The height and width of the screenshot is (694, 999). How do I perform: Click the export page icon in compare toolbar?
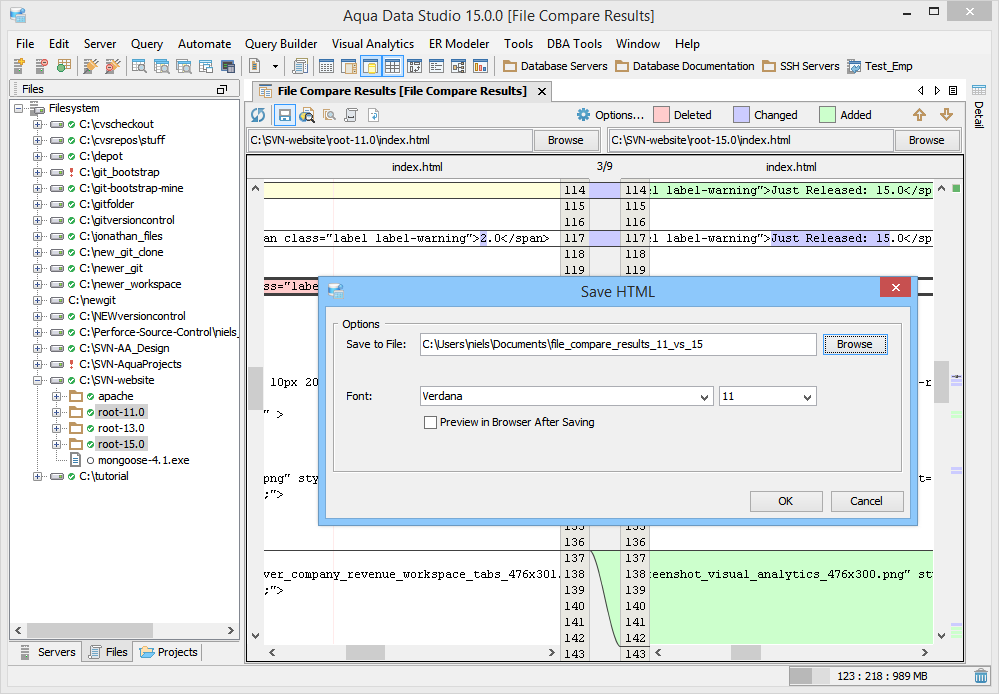[x=373, y=115]
